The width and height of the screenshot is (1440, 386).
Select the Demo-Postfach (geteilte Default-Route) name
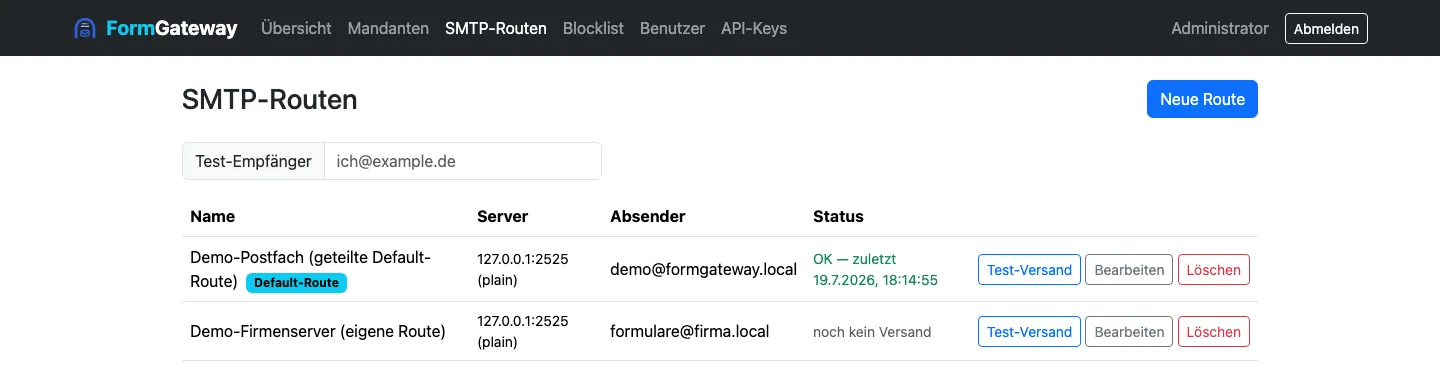click(x=310, y=269)
